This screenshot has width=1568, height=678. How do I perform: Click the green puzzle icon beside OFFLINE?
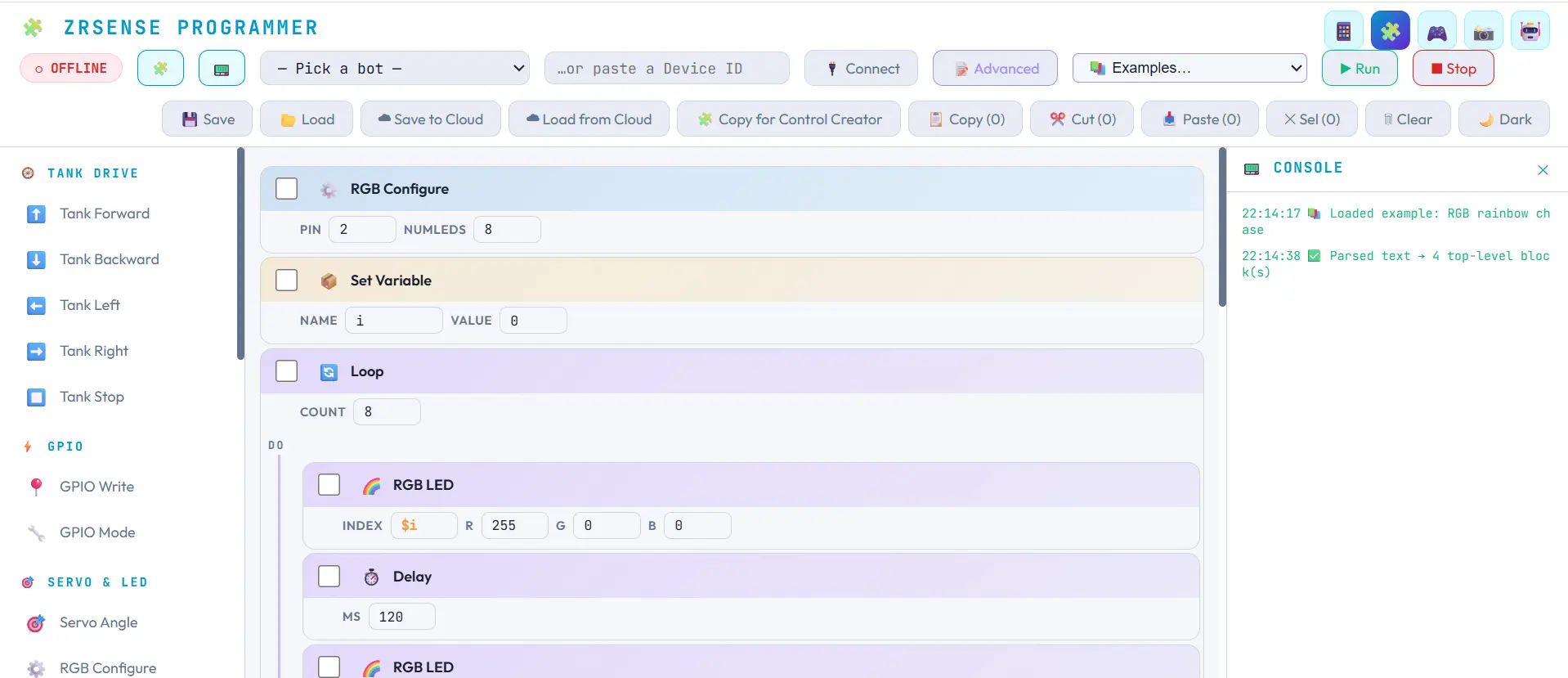pyautogui.click(x=160, y=69)
